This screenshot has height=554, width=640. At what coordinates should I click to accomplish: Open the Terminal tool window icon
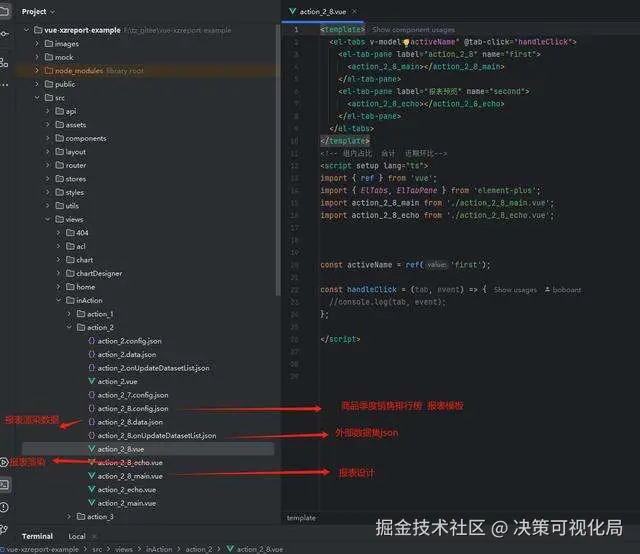pyautogui.click(x=4, y=485)
